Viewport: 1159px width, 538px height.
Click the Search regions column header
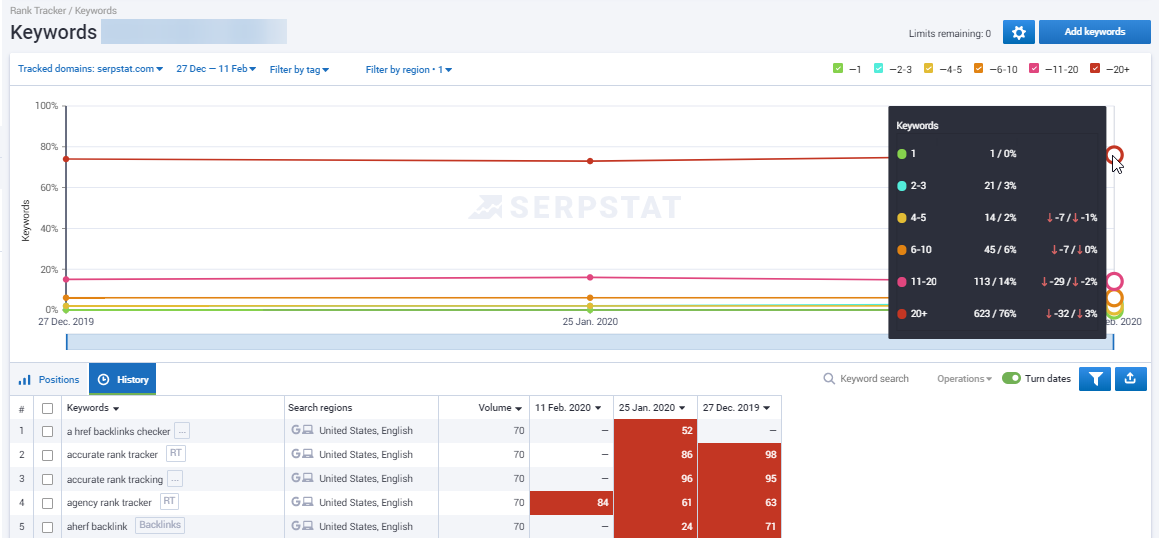pos(320,408)
